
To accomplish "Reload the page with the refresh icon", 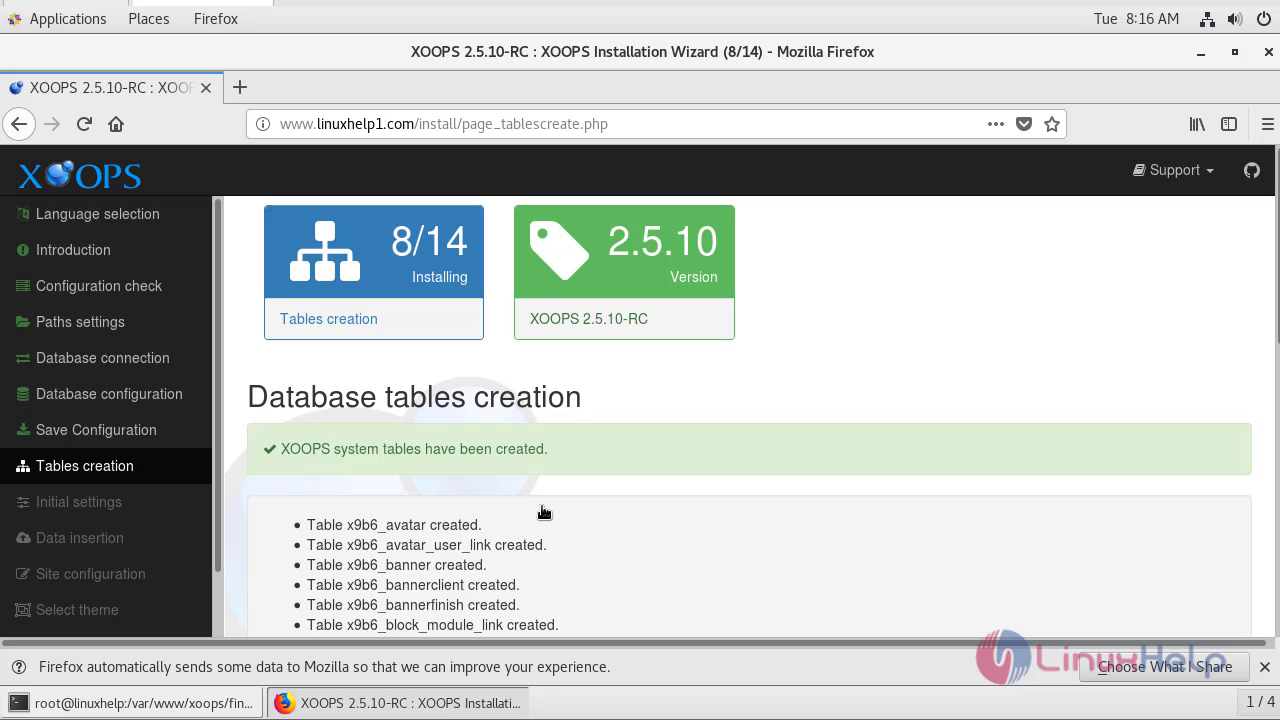I will pyautogui.click(x=84, y=124).
